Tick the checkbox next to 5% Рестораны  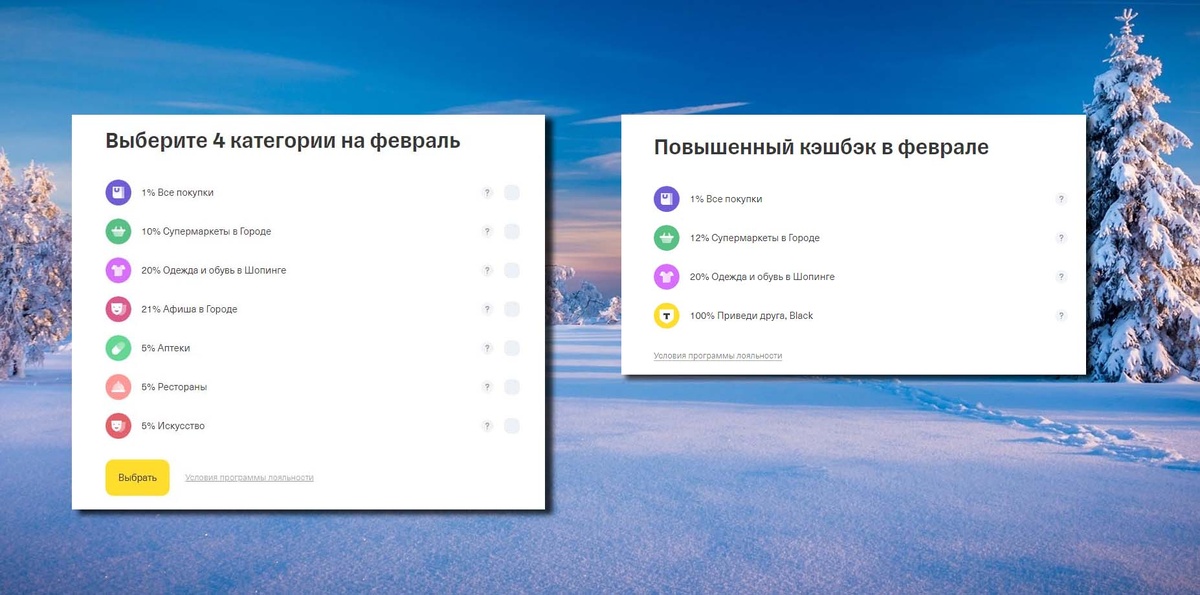511,387
